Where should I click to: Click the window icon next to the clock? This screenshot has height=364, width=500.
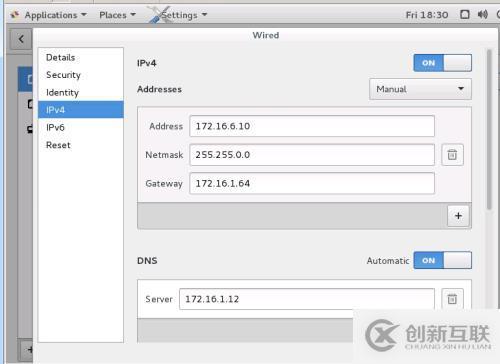(465, 14)
